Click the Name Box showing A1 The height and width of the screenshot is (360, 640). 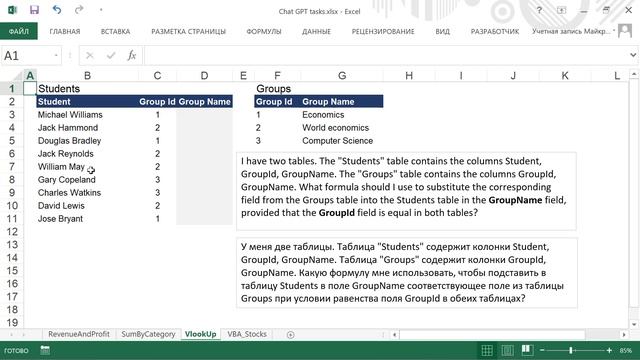tap(27, 56)
